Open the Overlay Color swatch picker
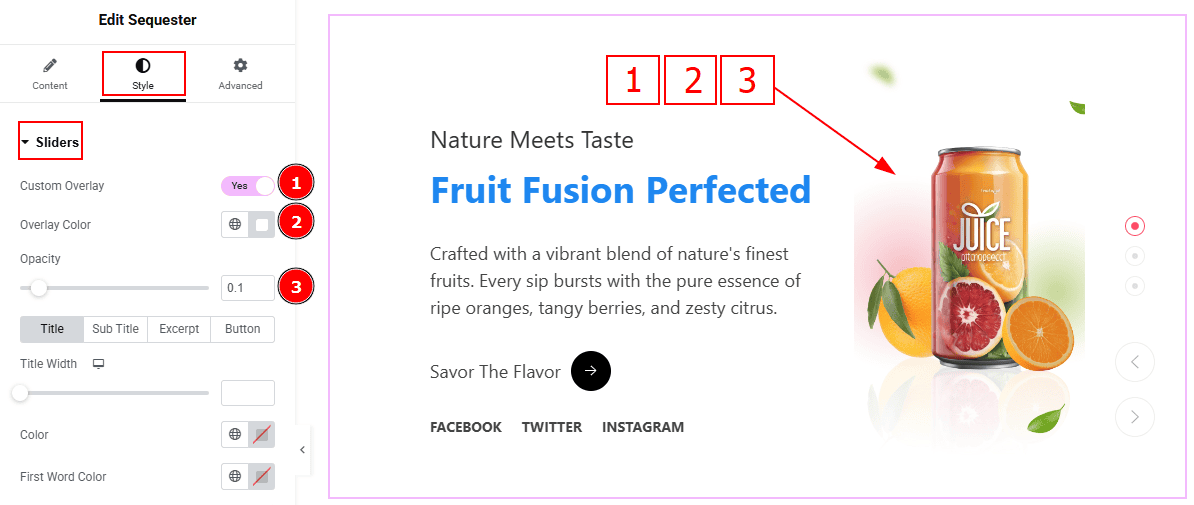Screen dimensions: 1194x505 (x=262, y=225)
